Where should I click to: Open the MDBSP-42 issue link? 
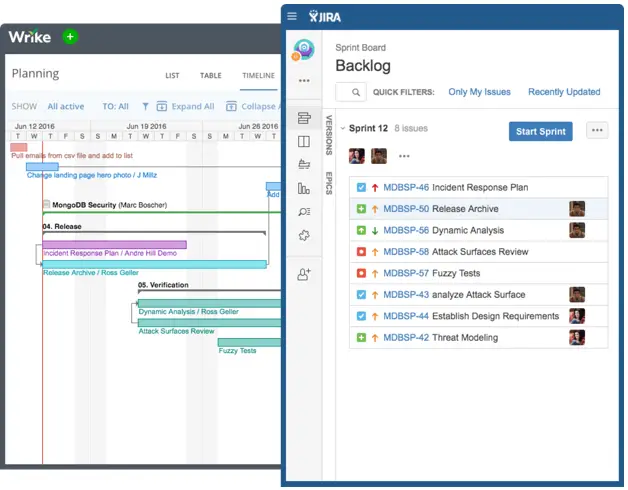pos(406,338)
